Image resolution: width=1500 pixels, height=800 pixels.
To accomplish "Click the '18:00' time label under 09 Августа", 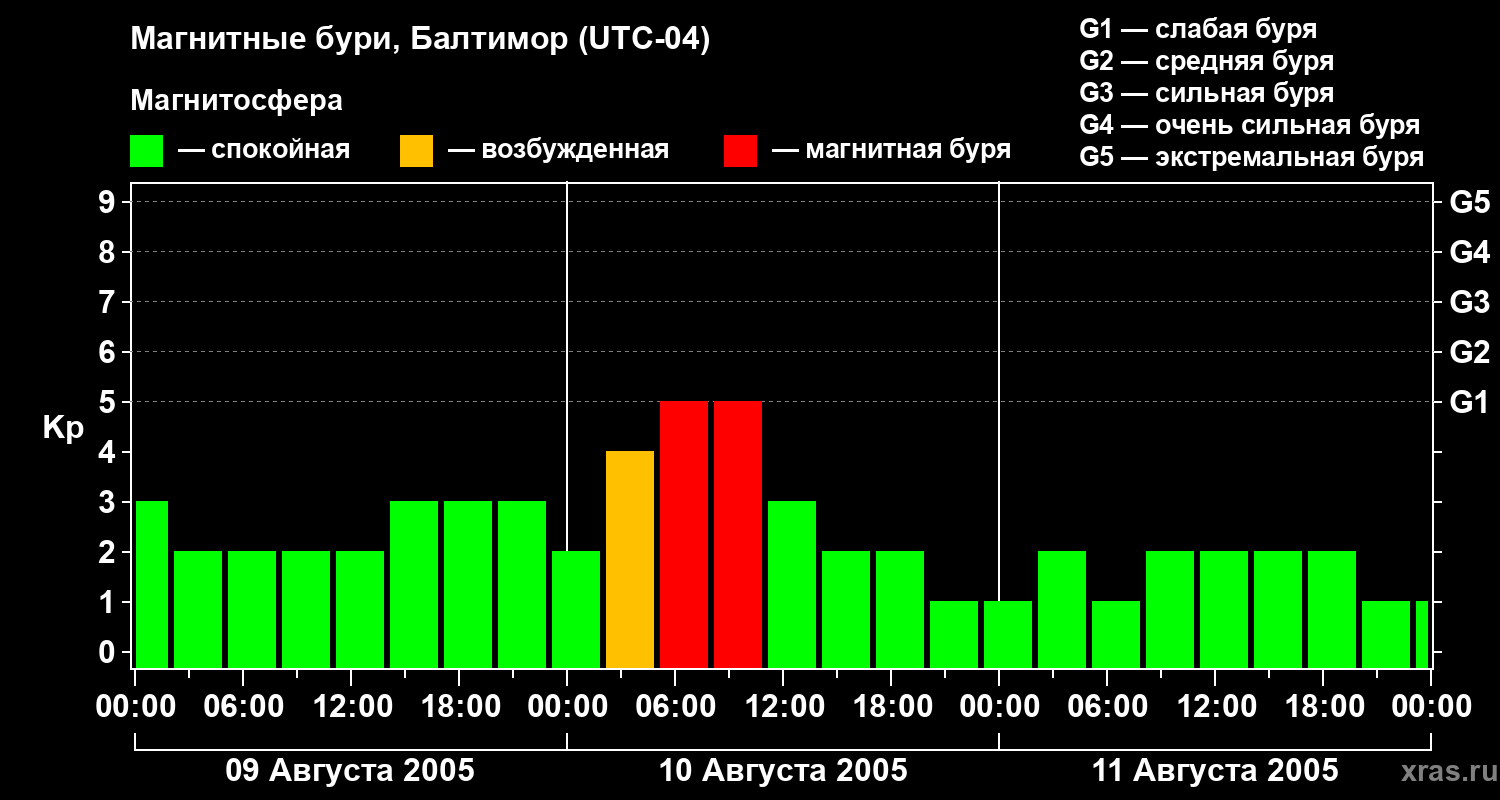I will [459, 707].
